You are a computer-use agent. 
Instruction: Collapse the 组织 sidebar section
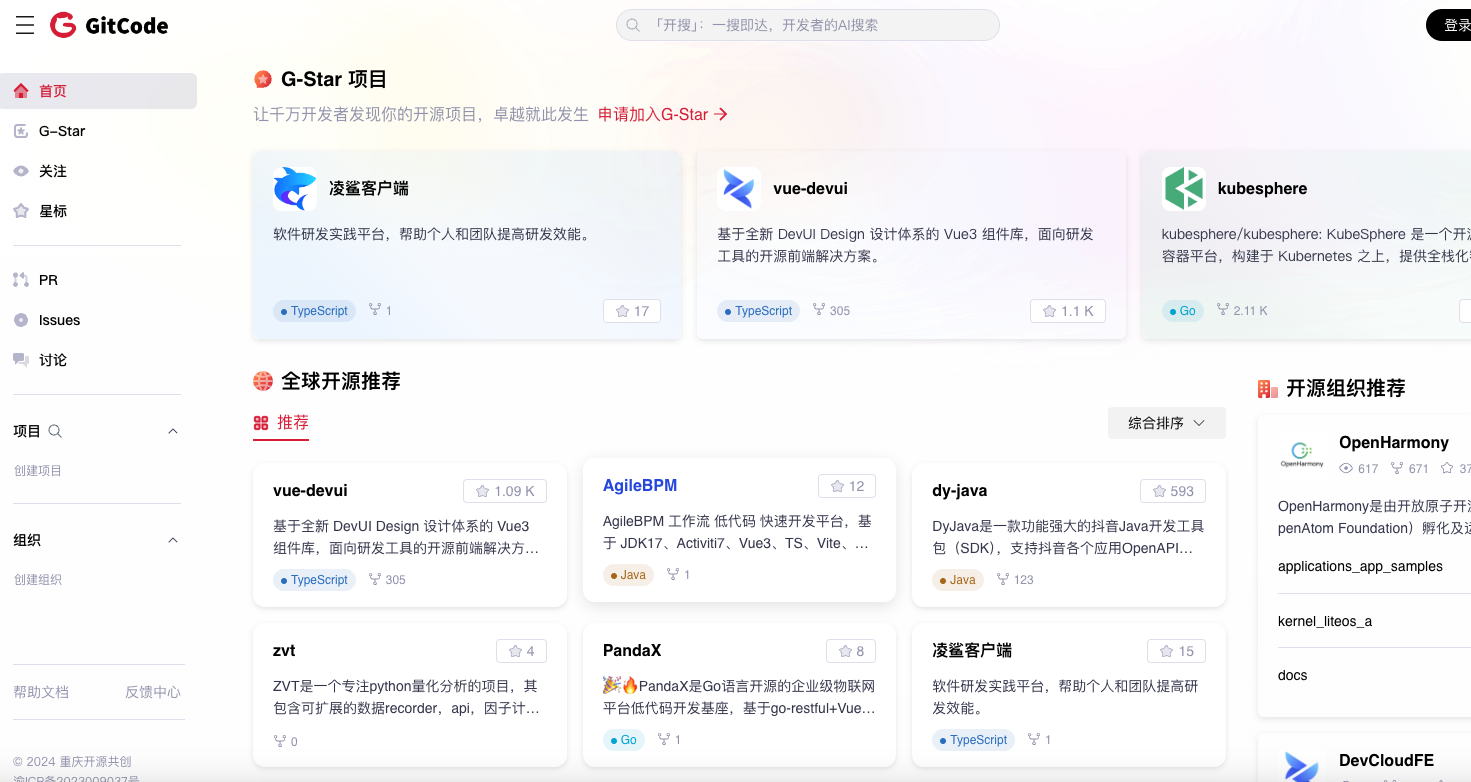tap(172, 540)
